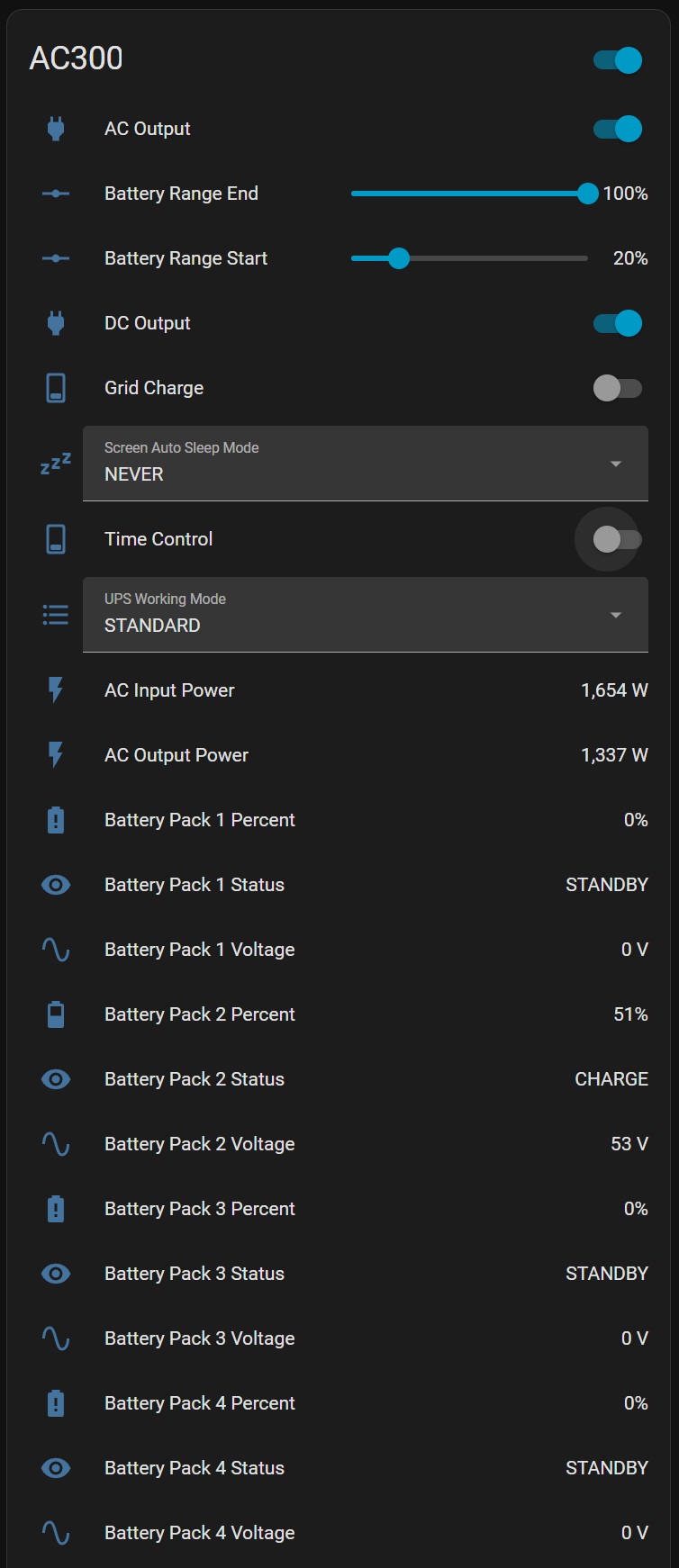Image resolution: width=679 pixels, height=1568 pixels.
Task: Open the AC Output Power 1,337 W reading
Action: click(x=613, y=755)
